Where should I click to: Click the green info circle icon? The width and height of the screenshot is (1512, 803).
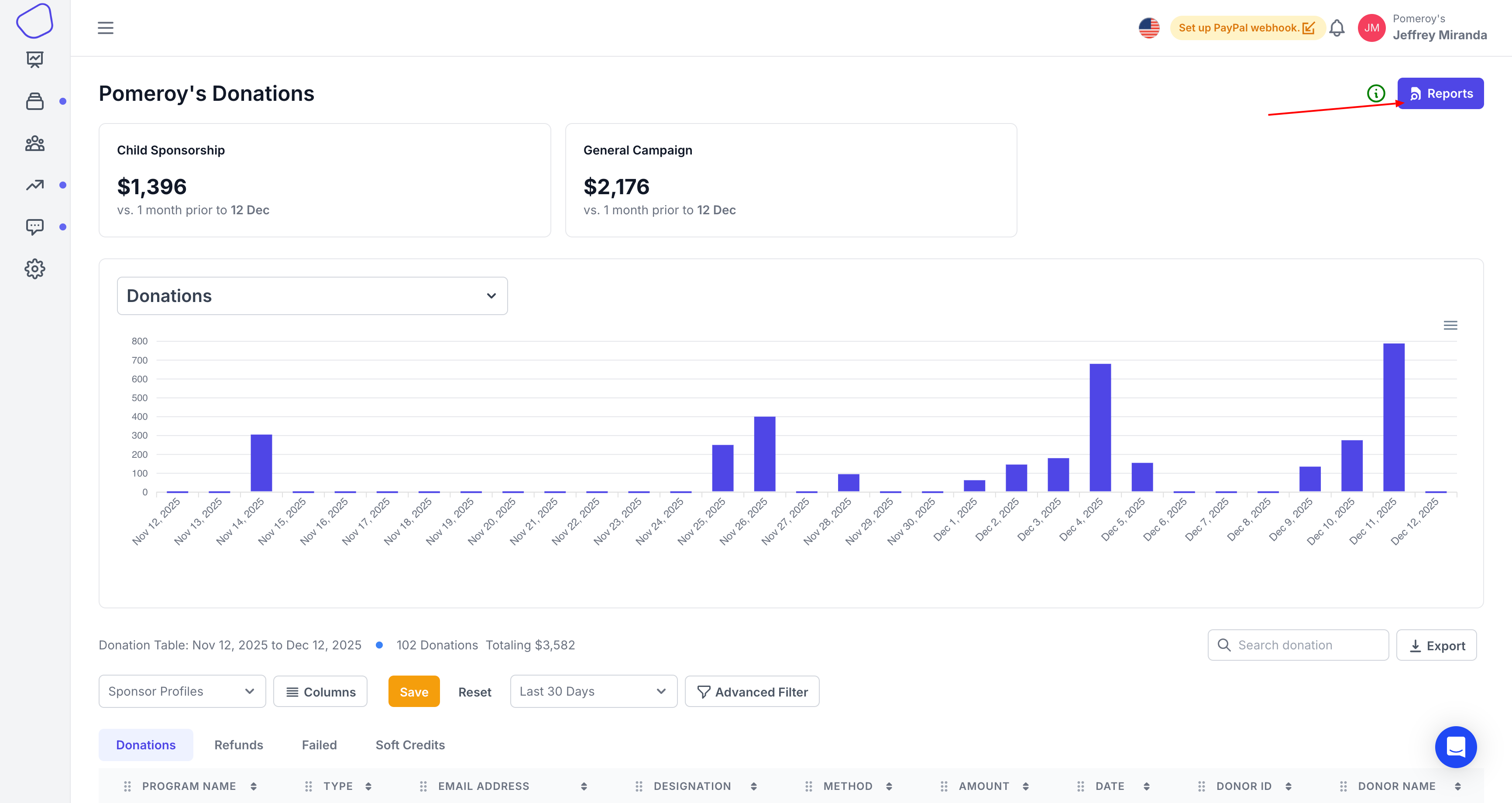click(1376, 93)
